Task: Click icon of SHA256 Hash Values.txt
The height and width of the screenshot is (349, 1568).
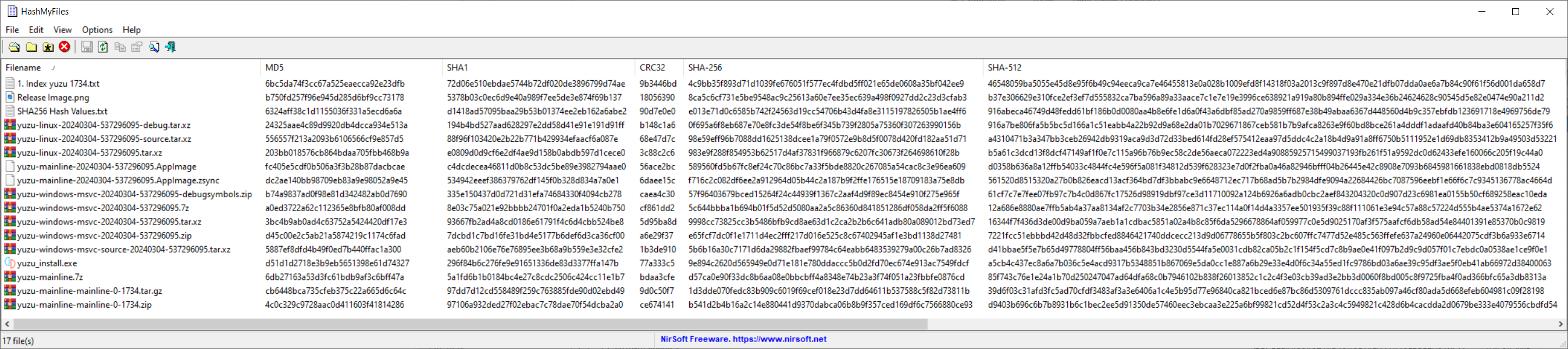Action: (10, 111)
